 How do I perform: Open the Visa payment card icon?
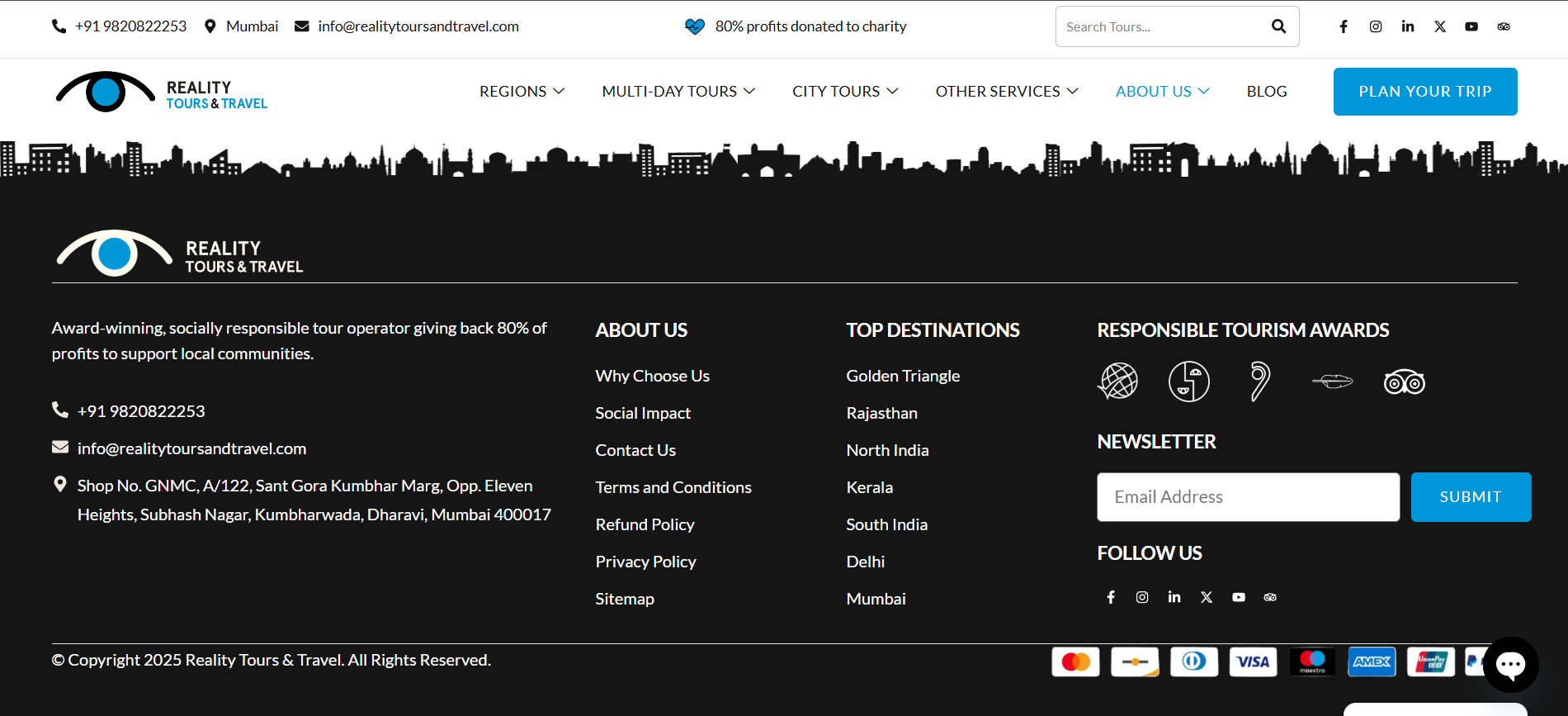click(x=1253, y=661)
